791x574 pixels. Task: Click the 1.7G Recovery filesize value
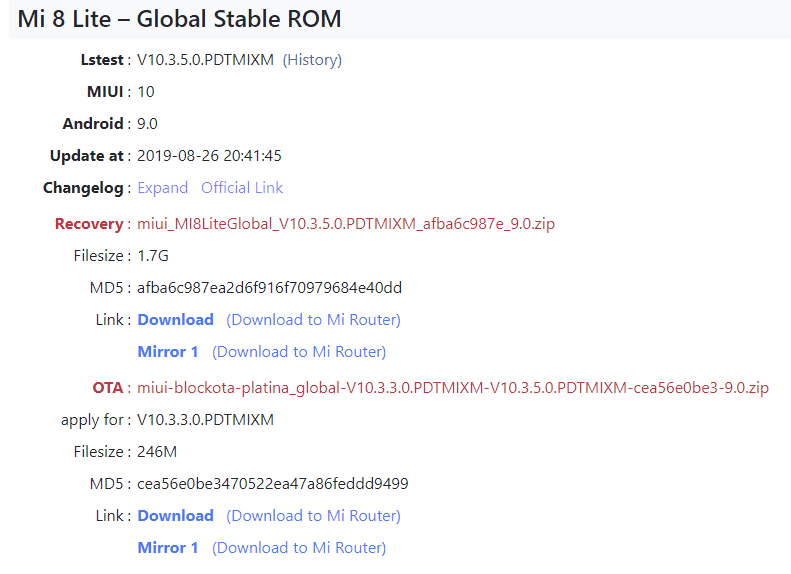[x=153, y=256]
